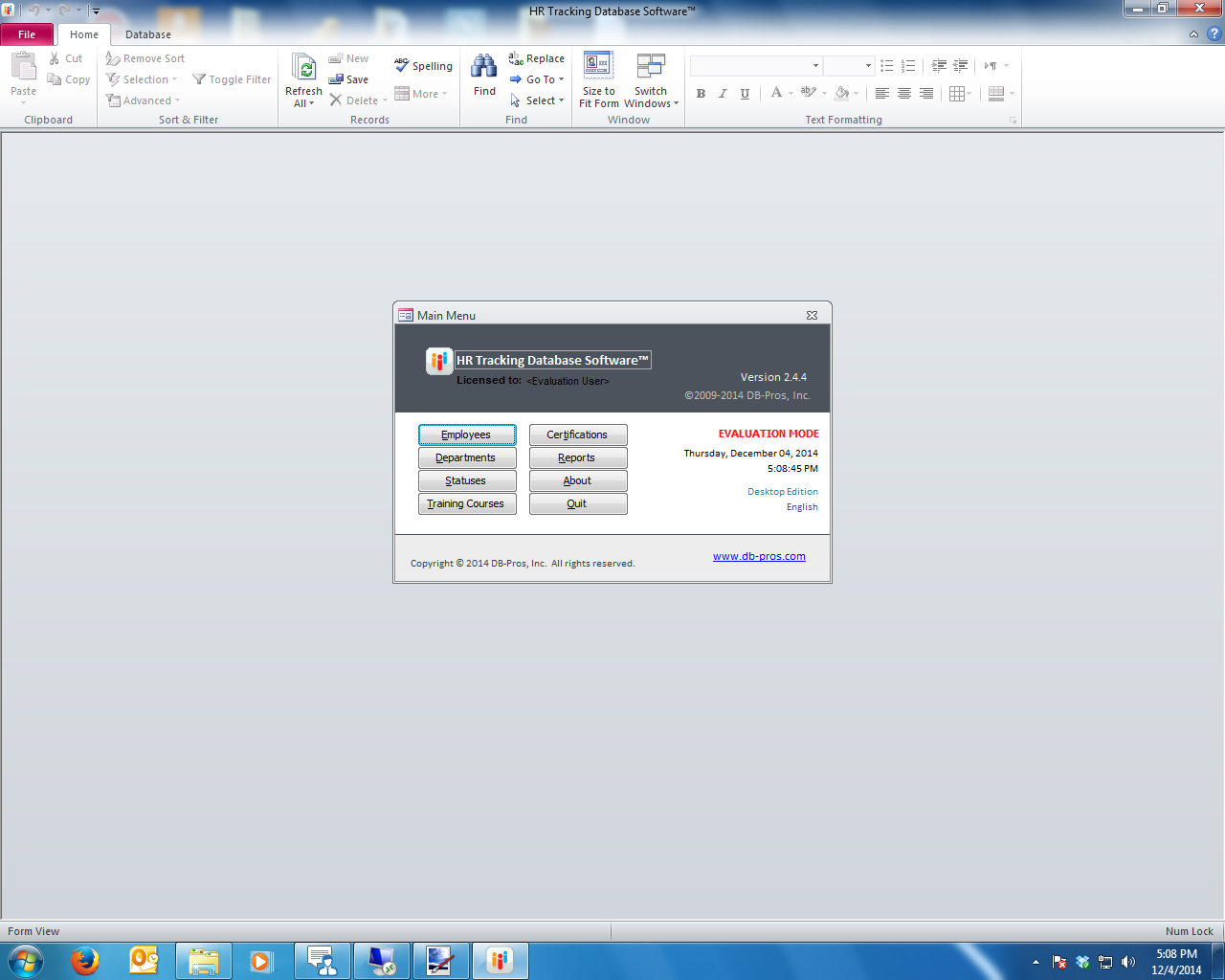Click the volume speaker tray icon
This screenshot has width=1225, height=980.
pyautogui.click(x=1128, y=962)
